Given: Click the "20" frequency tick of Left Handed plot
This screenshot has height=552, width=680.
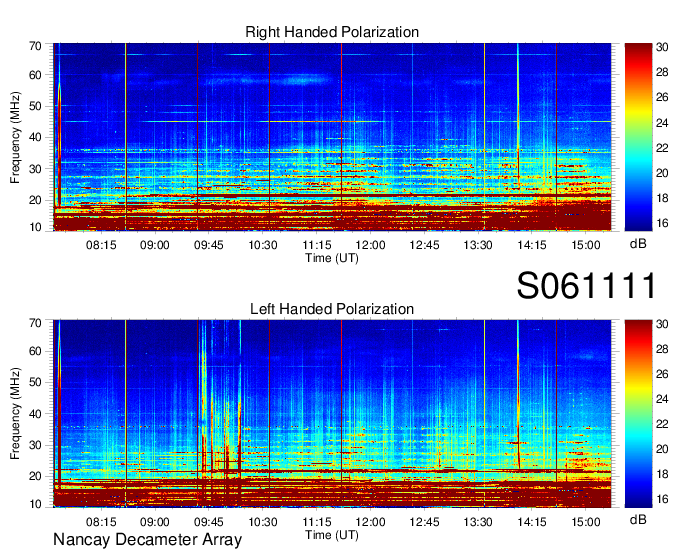Looking at the screenshot, I should pos(36,476).
